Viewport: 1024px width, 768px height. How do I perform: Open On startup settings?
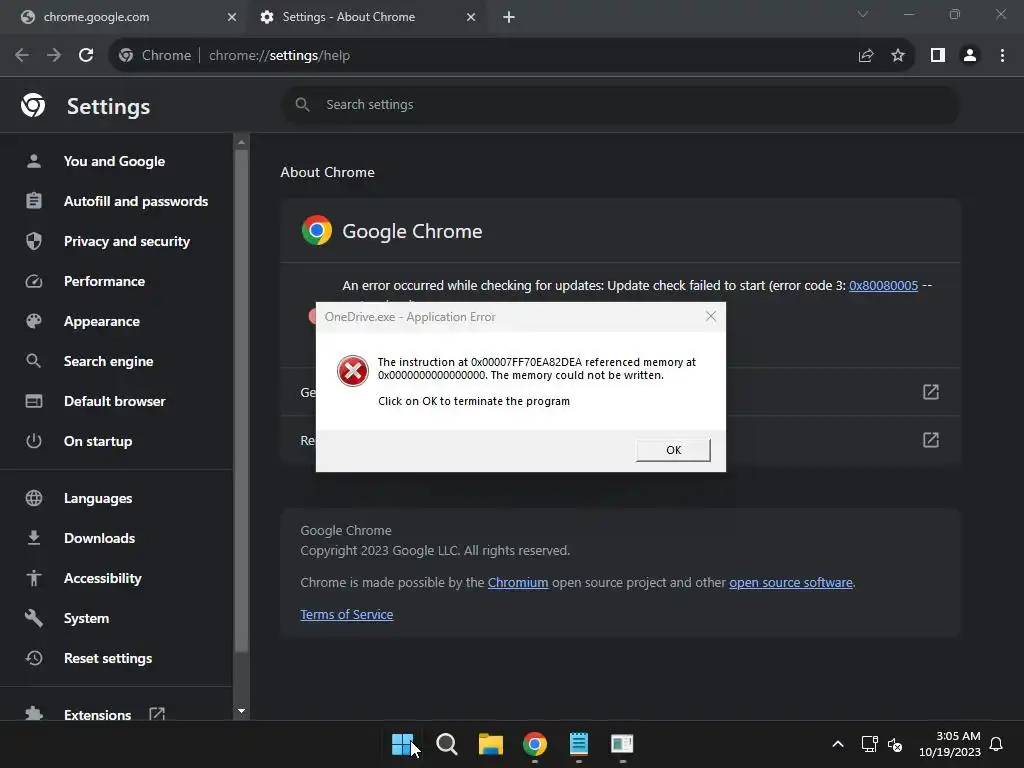point(98,441)
